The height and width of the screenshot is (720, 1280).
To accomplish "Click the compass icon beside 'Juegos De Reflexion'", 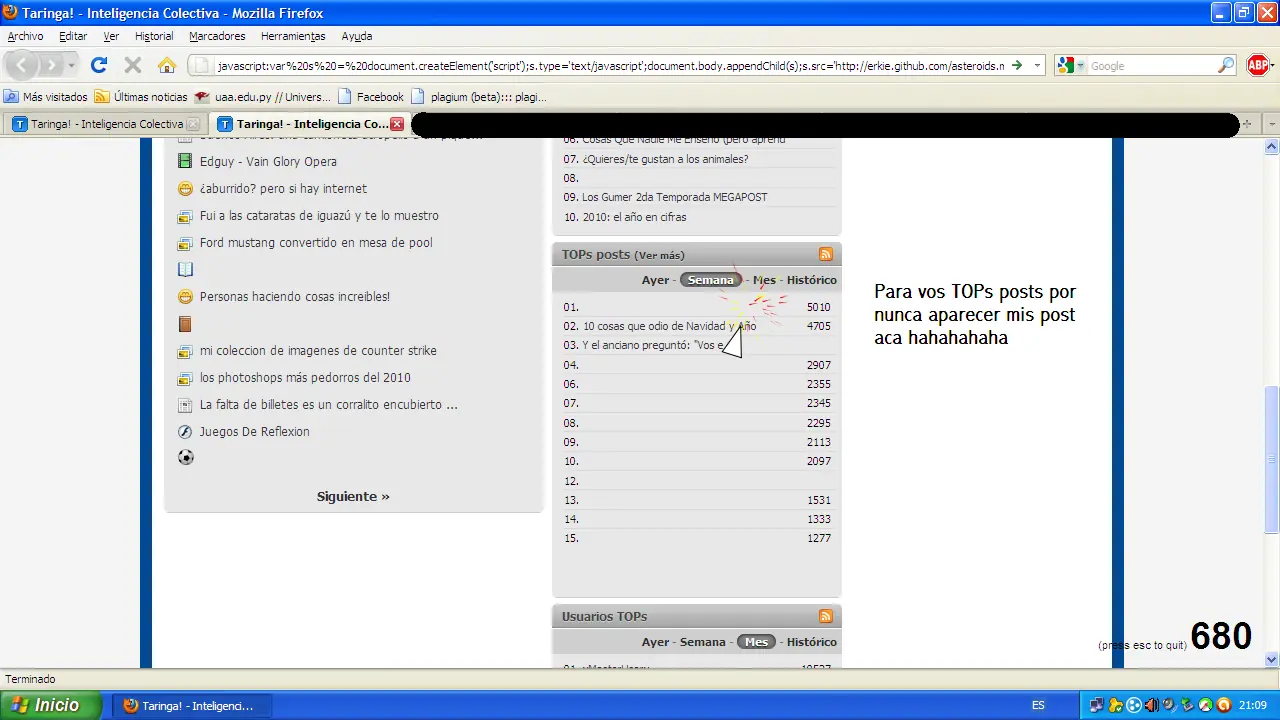I will [185, 431].
